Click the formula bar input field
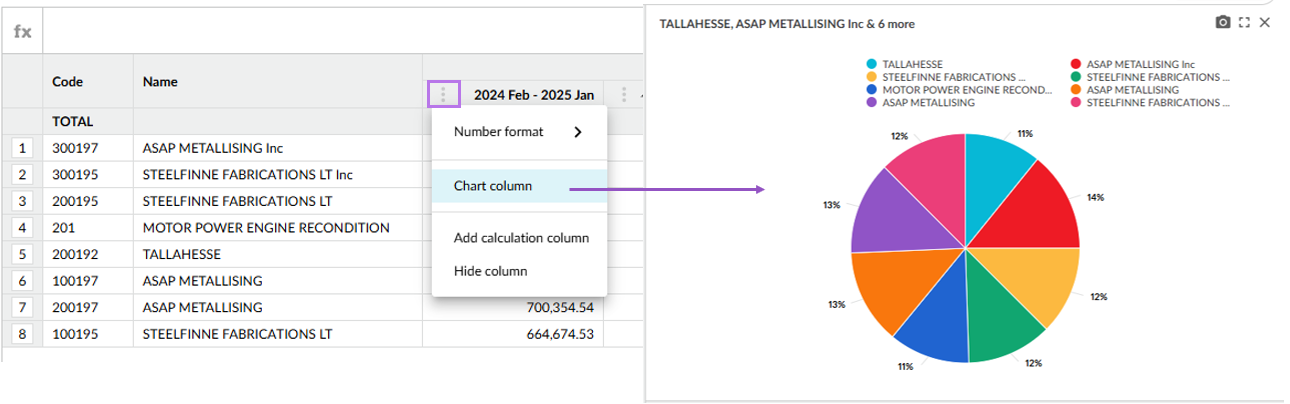The width and height of the screenshot is (1290, 404). click(x=330, y=31)
